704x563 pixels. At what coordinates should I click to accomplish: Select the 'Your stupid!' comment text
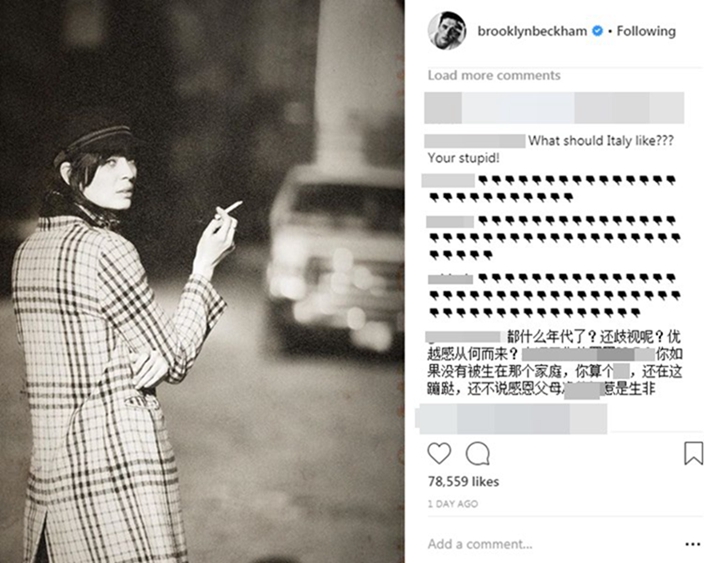tap(463, 158)
